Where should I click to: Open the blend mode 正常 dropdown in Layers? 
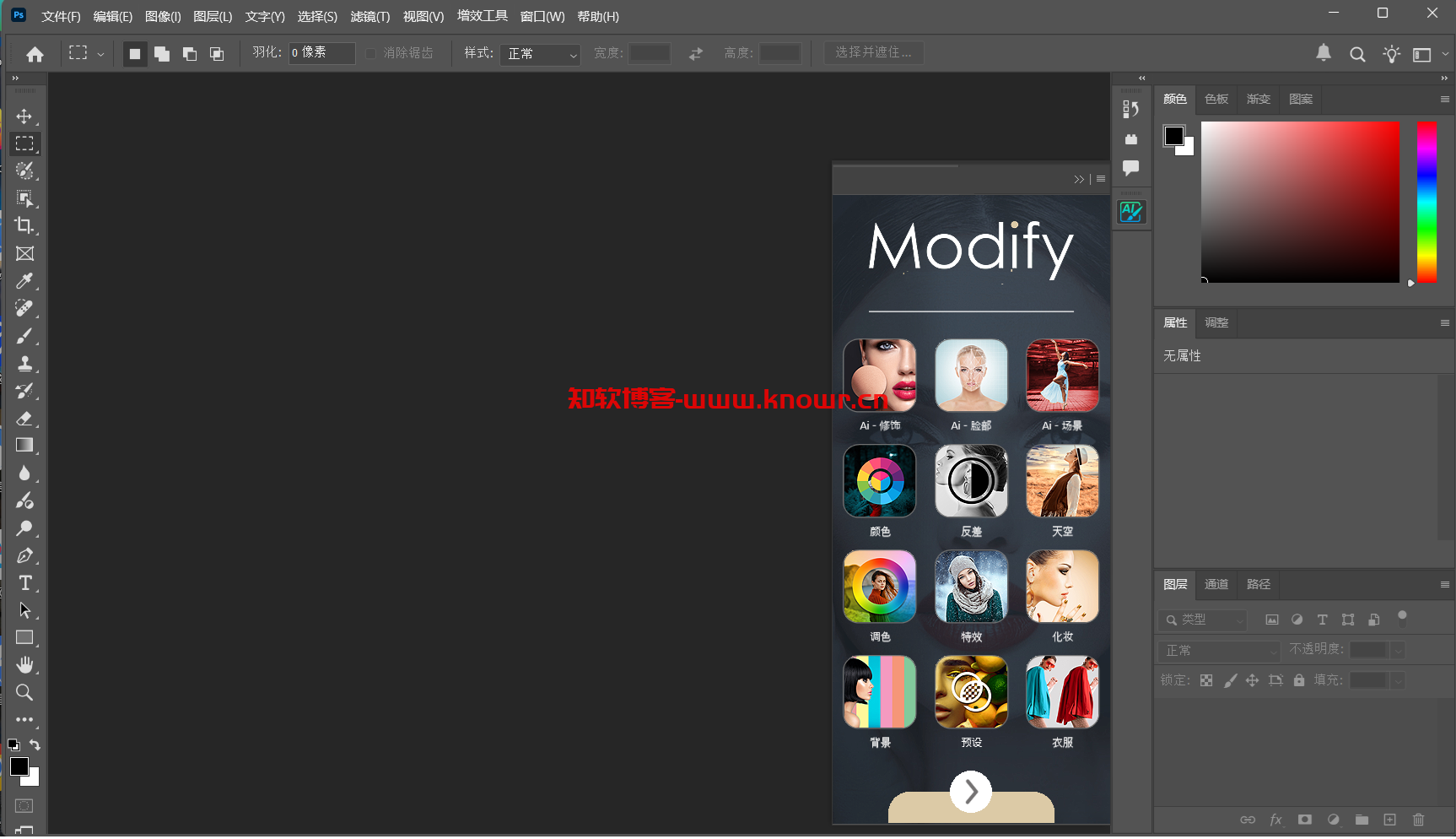point(1220,650)
